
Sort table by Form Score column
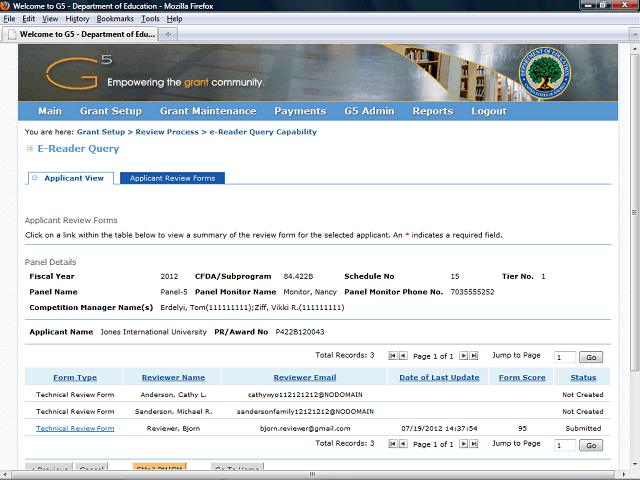pyautogui.click(x=522, y=378)
